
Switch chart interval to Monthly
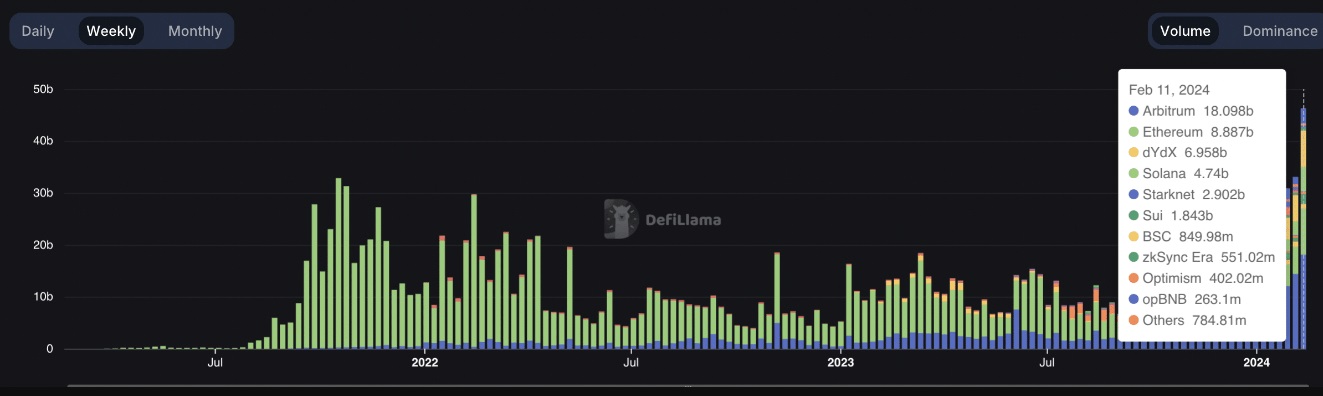[x=195, y=31]
